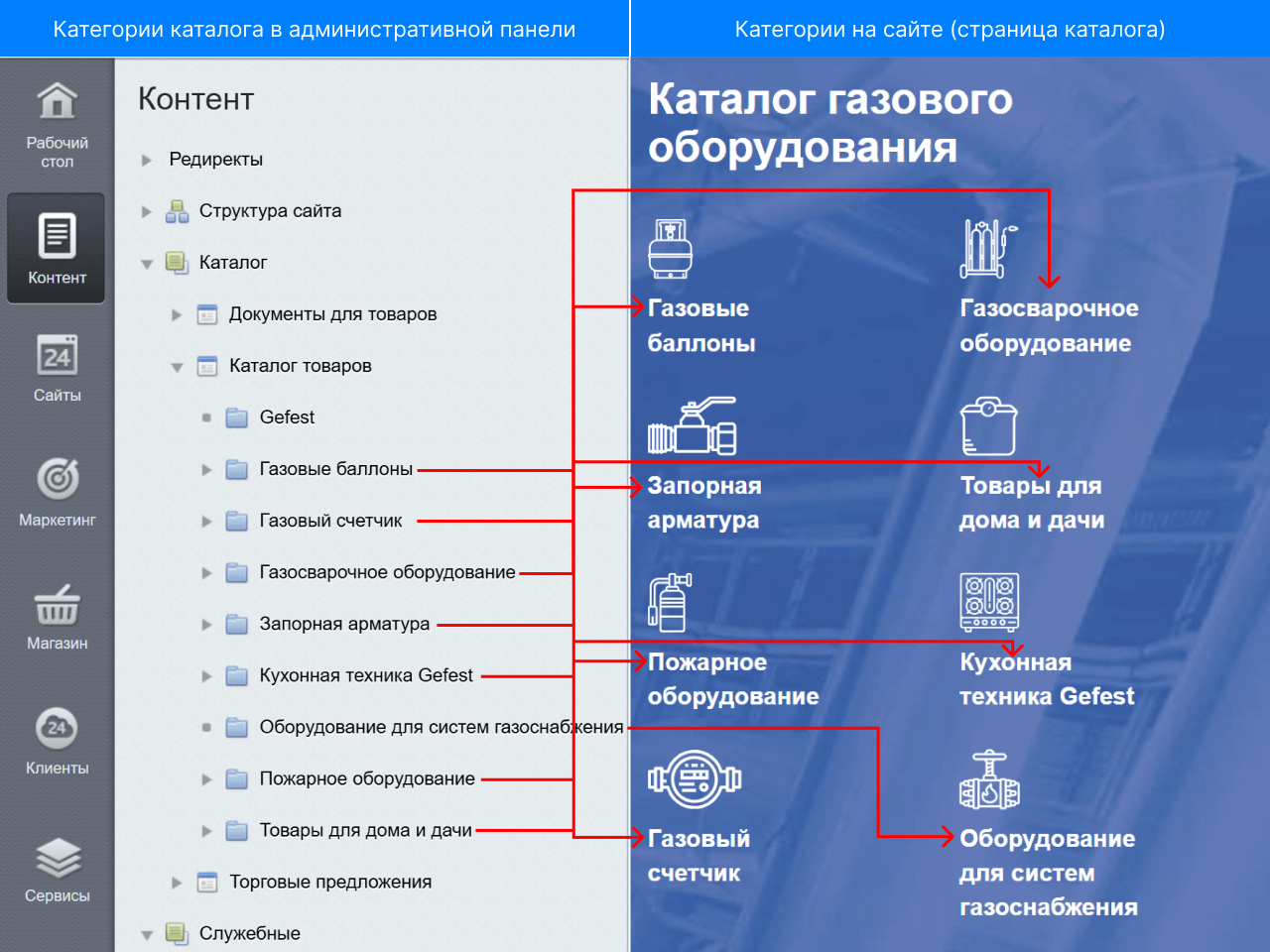Select Оборудование для систем газоснабжения tree item
Viewport: 1270px width, 952px height.
point(442,727)
